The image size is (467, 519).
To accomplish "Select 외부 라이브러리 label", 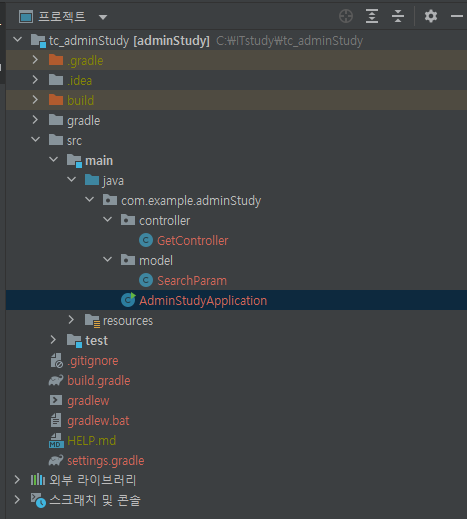I will coord(93,480).
